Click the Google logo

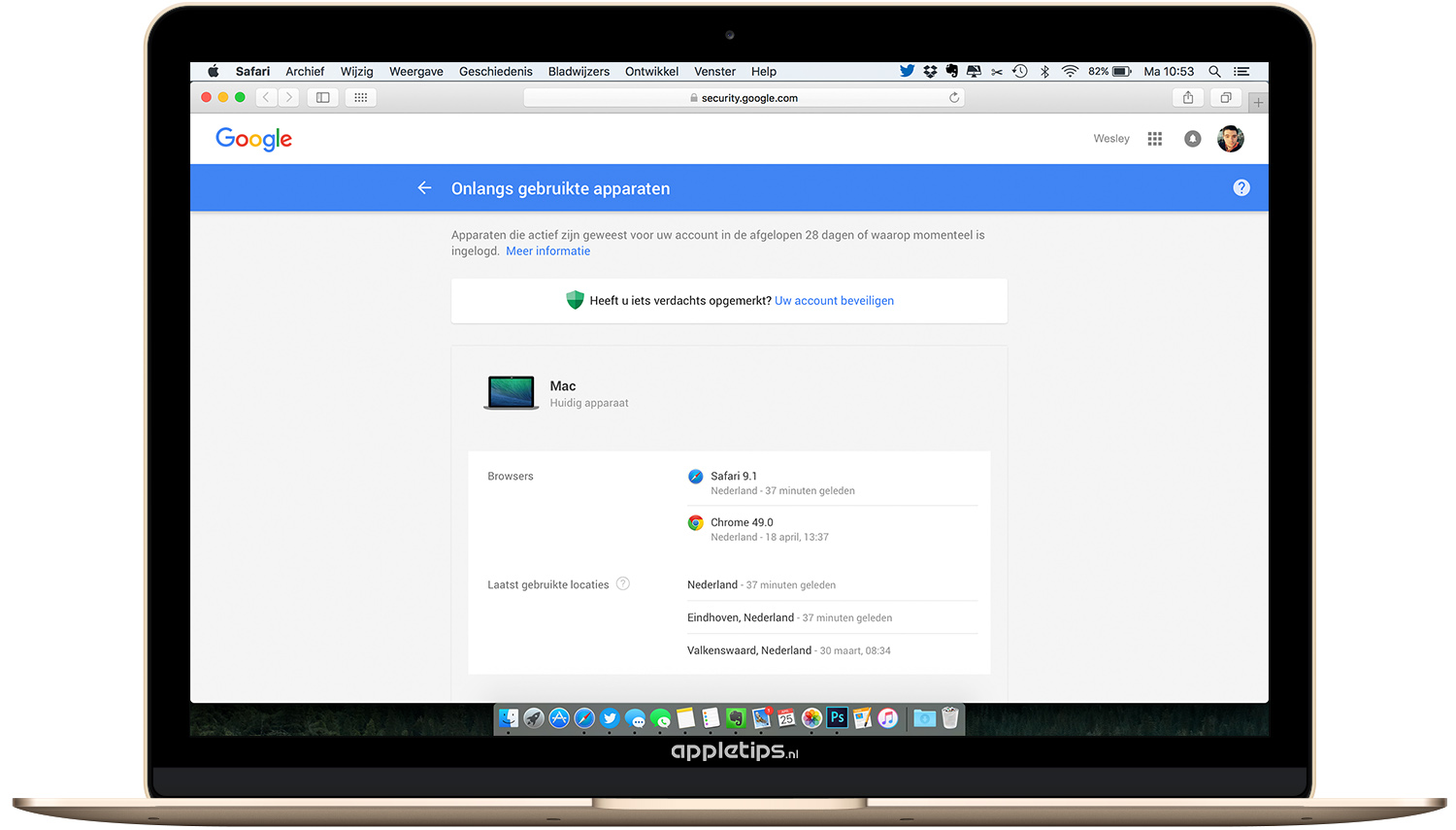253,139
